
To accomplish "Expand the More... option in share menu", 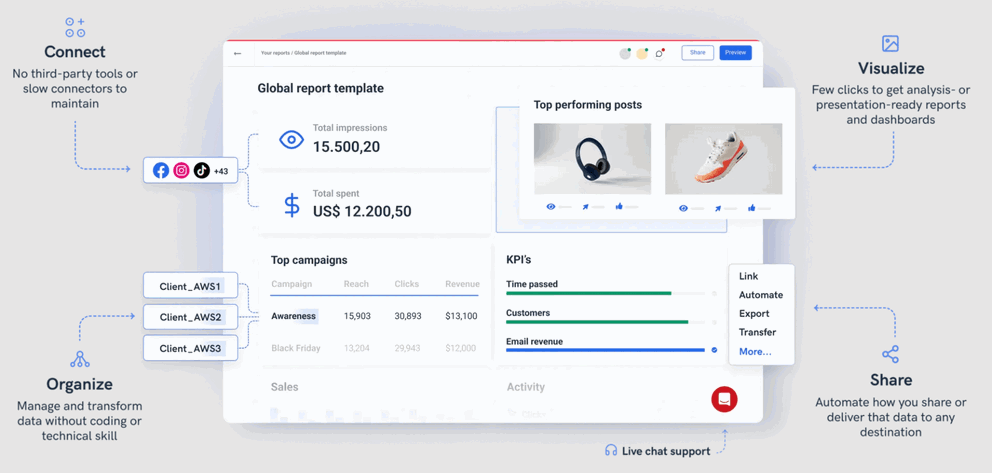I will point(755,351).
